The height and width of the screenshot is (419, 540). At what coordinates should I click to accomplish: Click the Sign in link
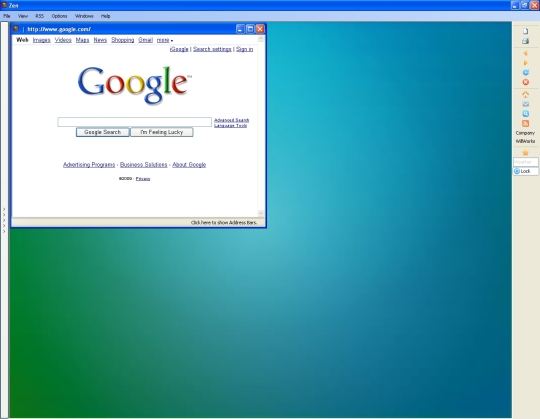click(x=245, y=49)
